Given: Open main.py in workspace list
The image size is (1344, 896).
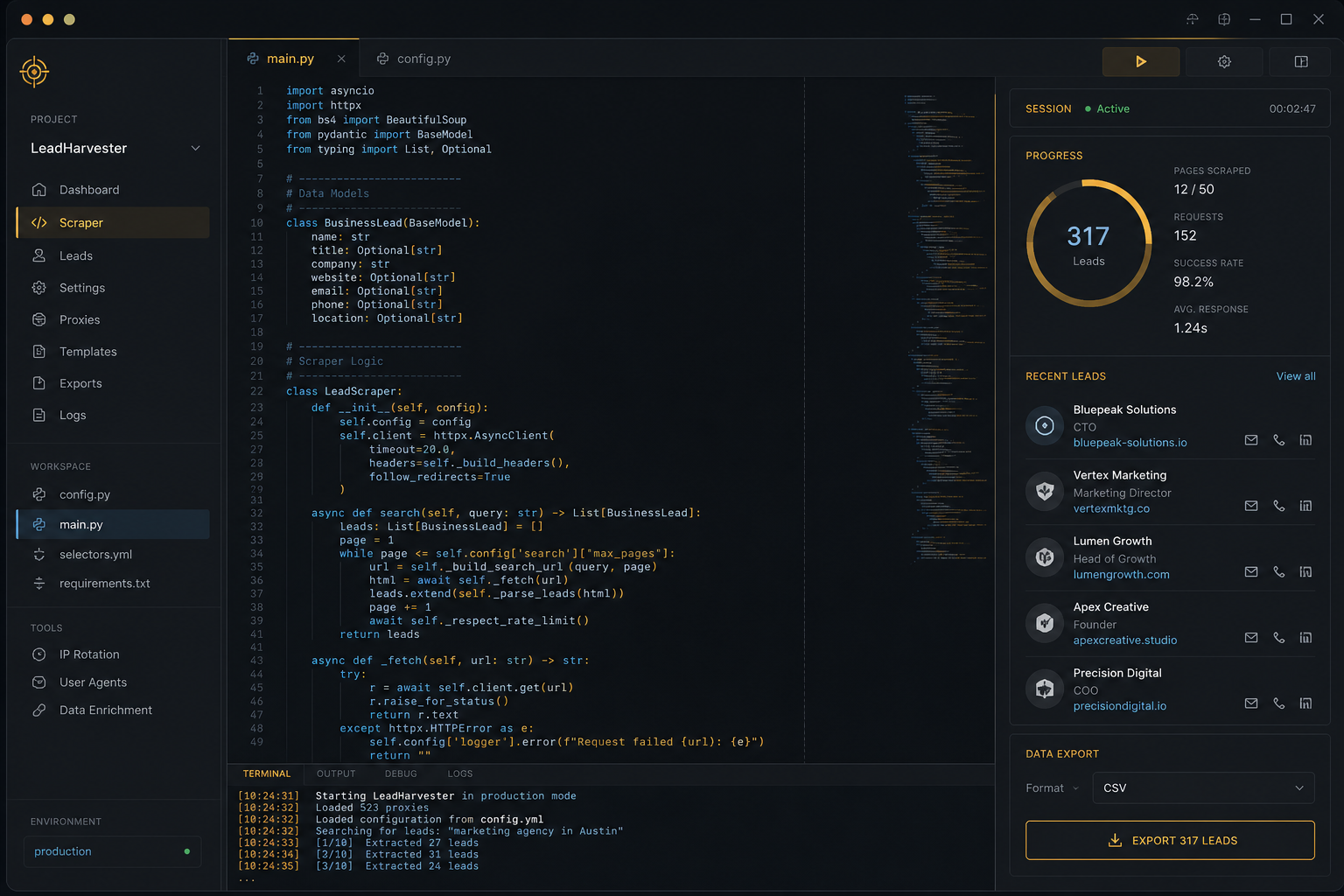Looking at the screenshot, I should coord(113,524).
